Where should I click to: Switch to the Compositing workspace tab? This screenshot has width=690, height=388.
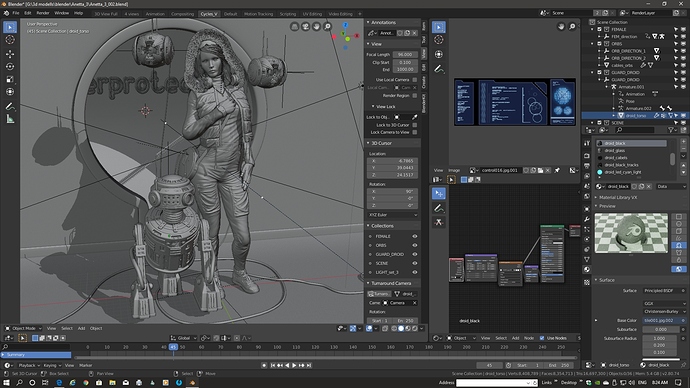[x=182, y=14]
